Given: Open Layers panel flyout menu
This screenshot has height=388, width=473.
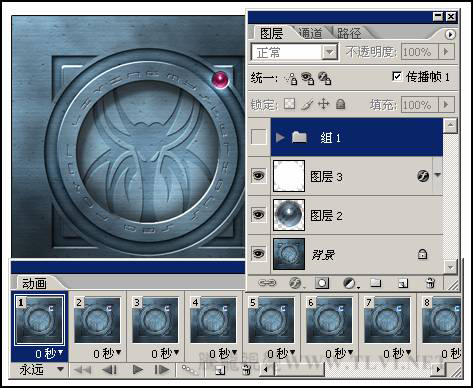Looking at the screenshot, I should (450, 34).
